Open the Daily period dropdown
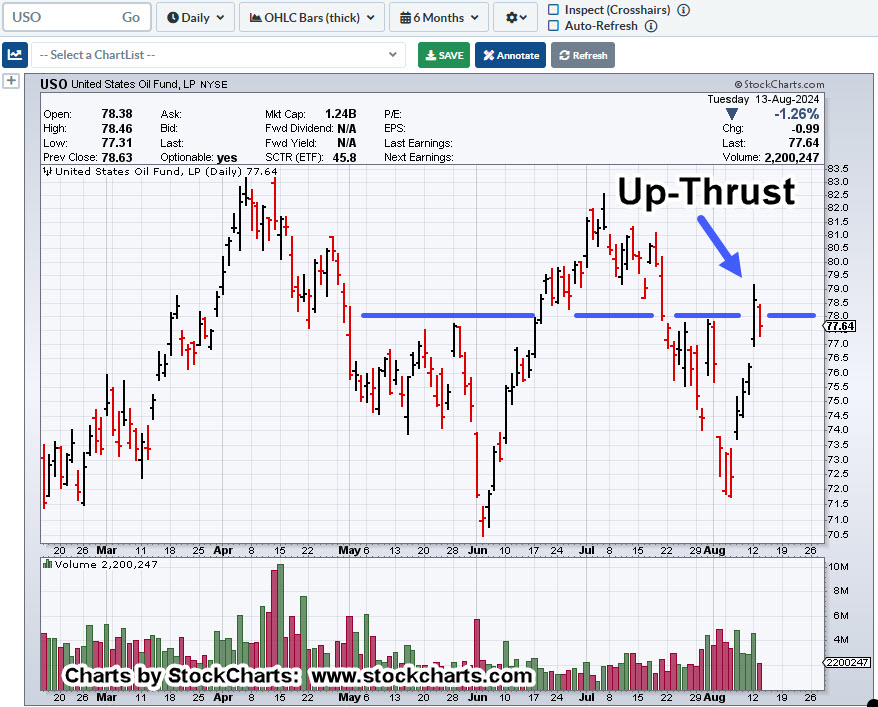 [196, 17]
